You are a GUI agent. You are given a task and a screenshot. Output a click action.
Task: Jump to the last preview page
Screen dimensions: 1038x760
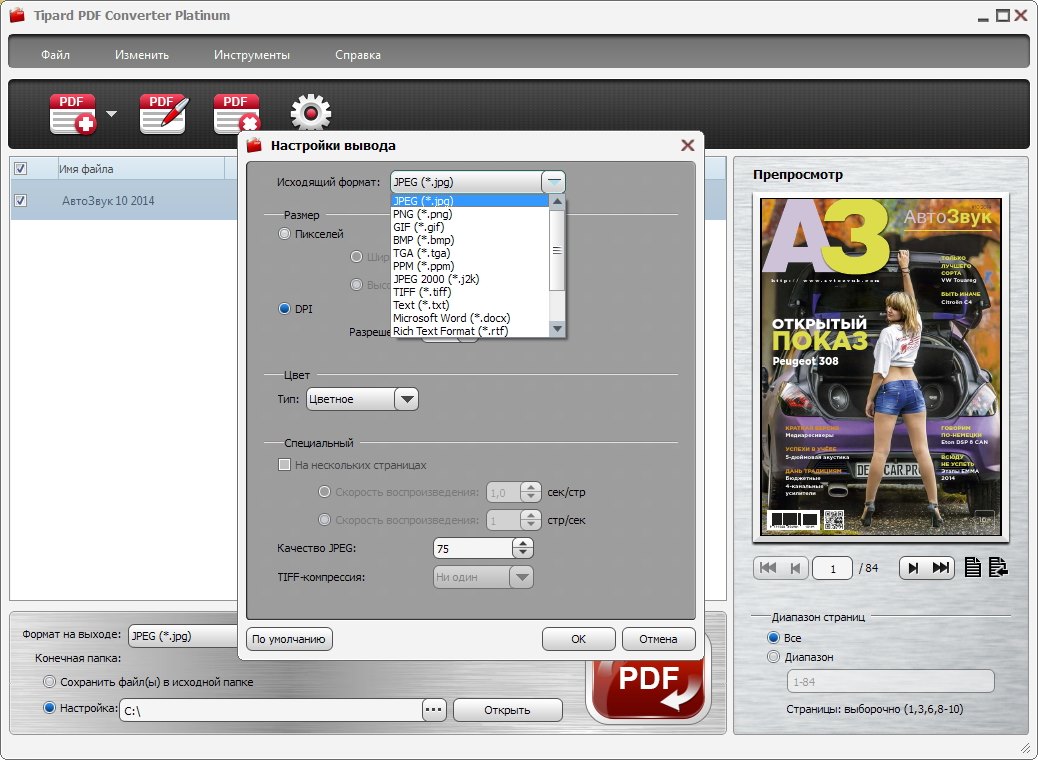coord(941,568)
